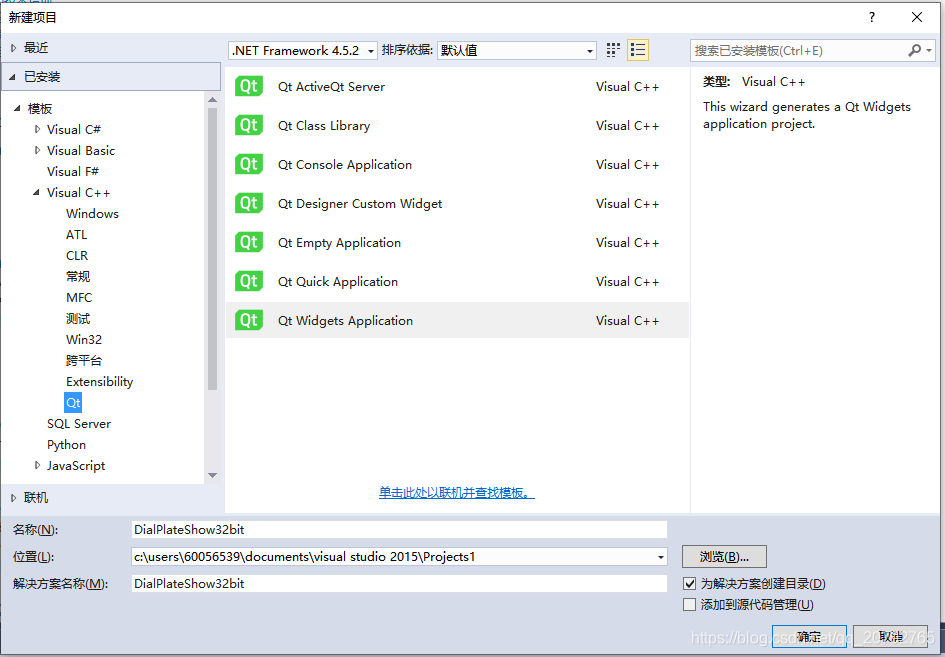Click the project name input field
The height and width of the screenshot is (657, 945).
[399, 530]
